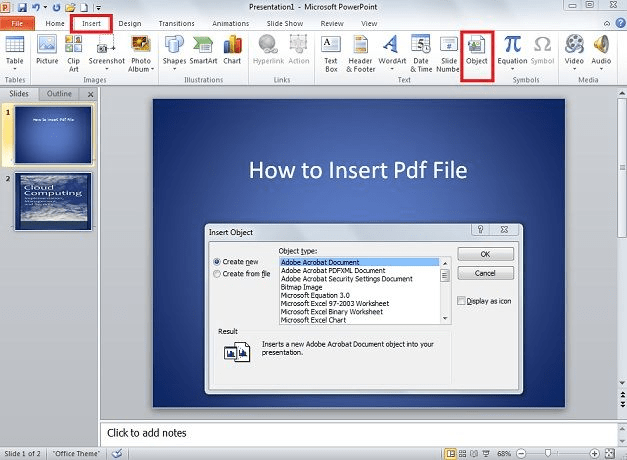The height and width of the screenshot is (460, 627).
Task: Save the presentation from quick access toolbar
Action: tap(22, 7)
